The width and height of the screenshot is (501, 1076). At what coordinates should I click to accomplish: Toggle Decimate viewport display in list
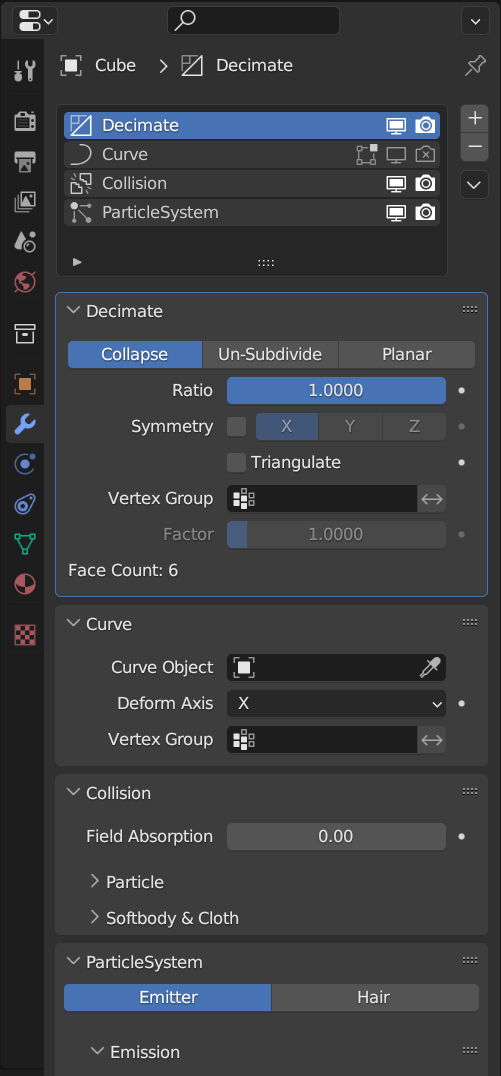click(396, 126)
